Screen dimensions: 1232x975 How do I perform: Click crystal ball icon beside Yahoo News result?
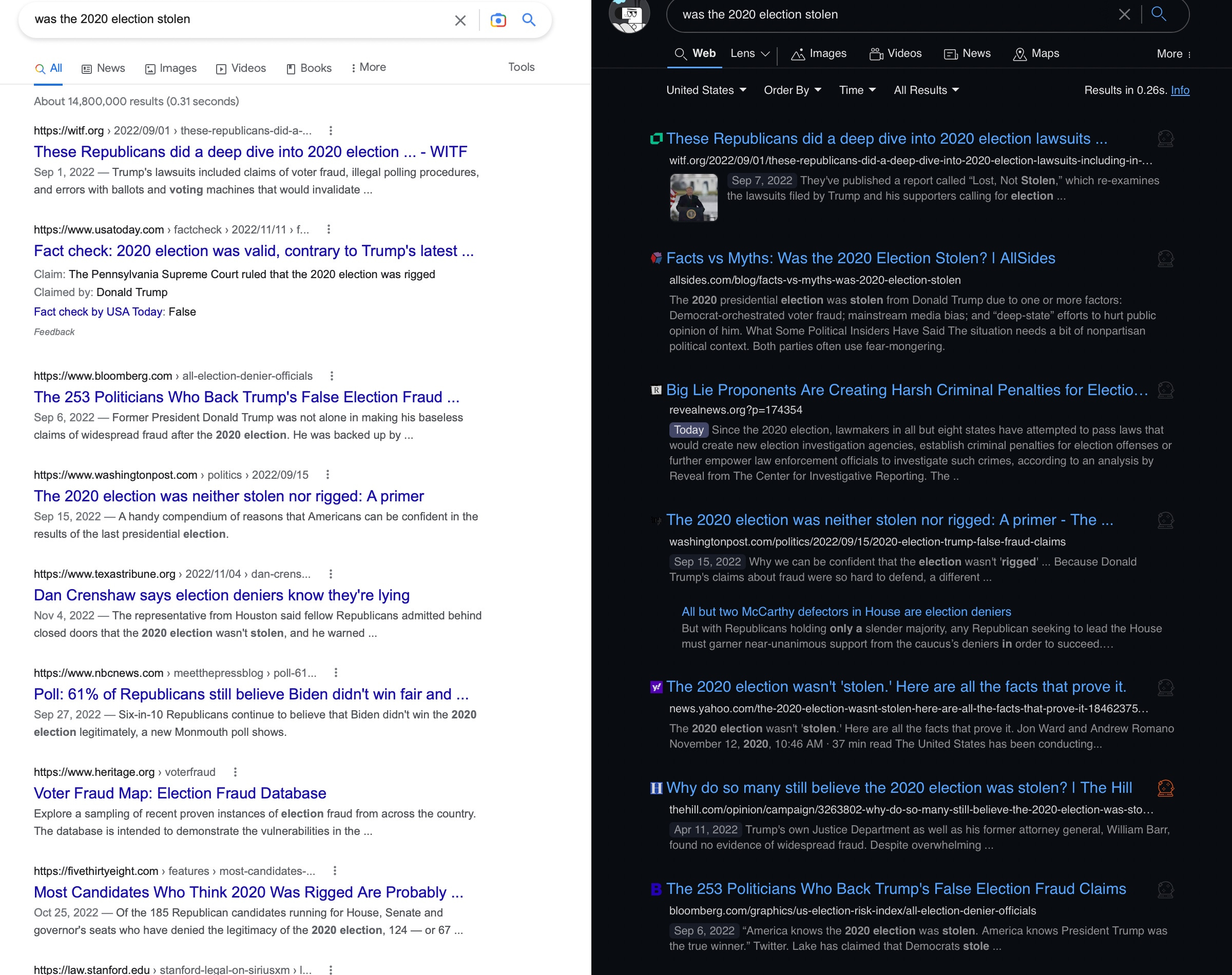point(1165,687)
